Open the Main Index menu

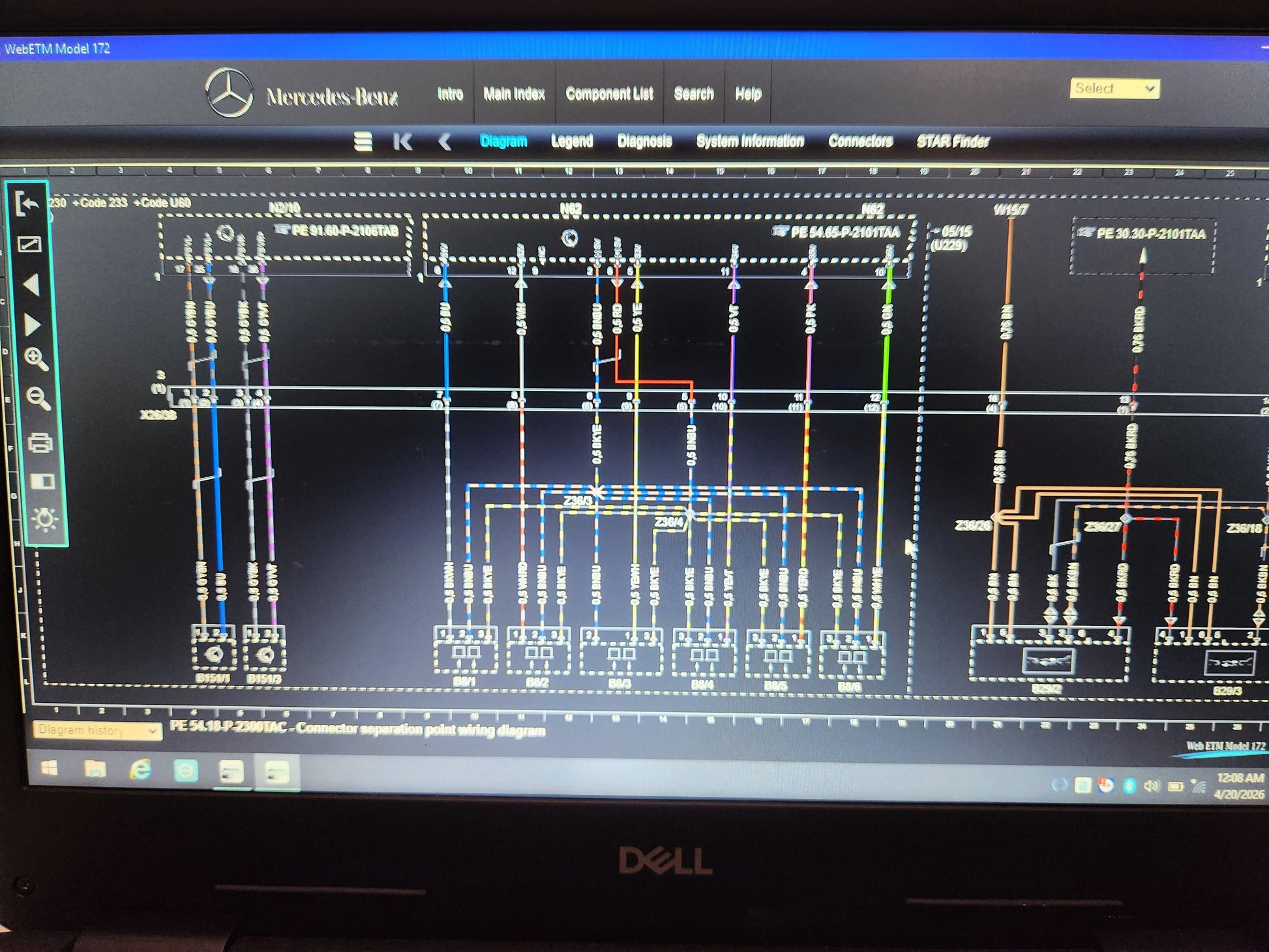[x=514, y=94]
